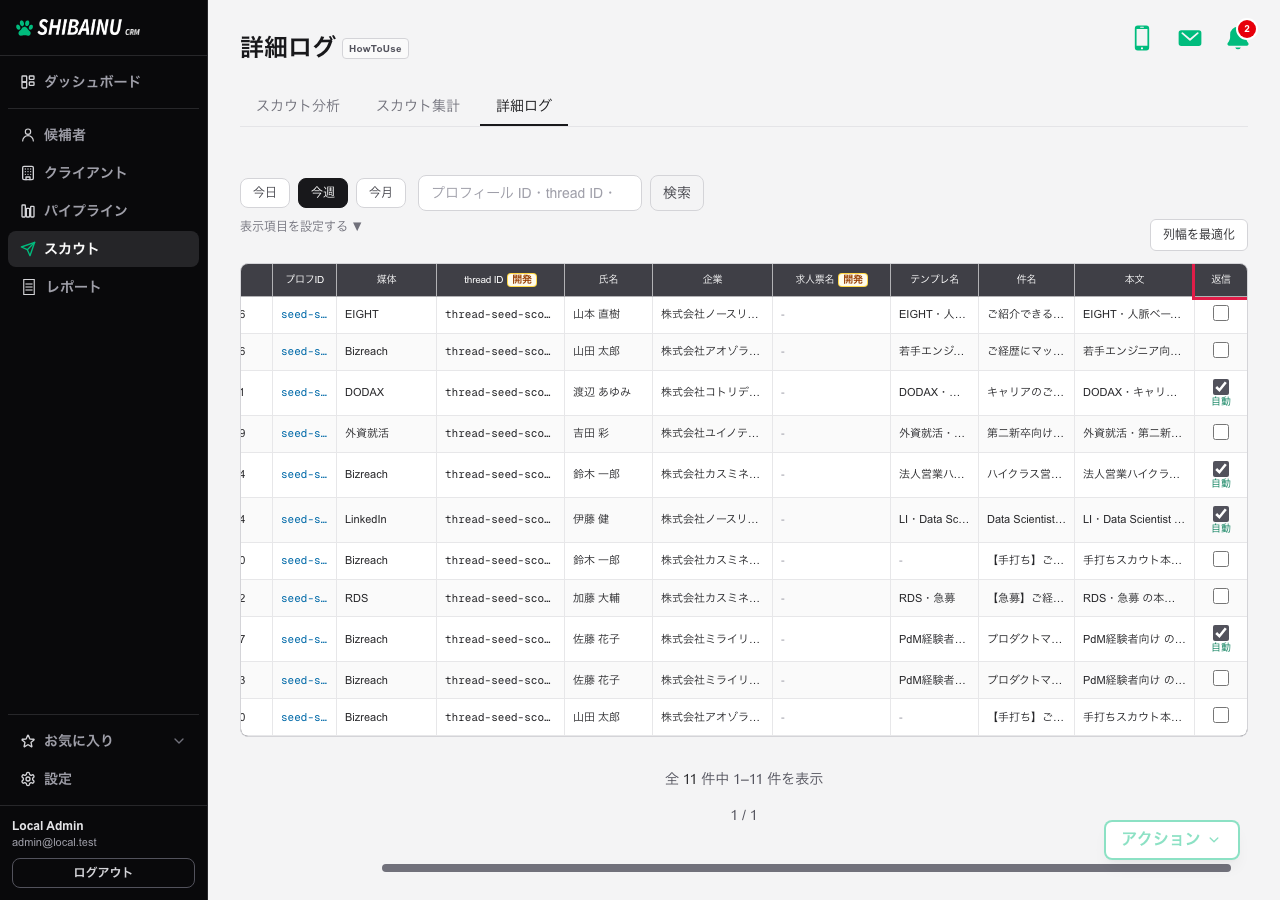Click the 候補者 person icon

coord(28,135)
